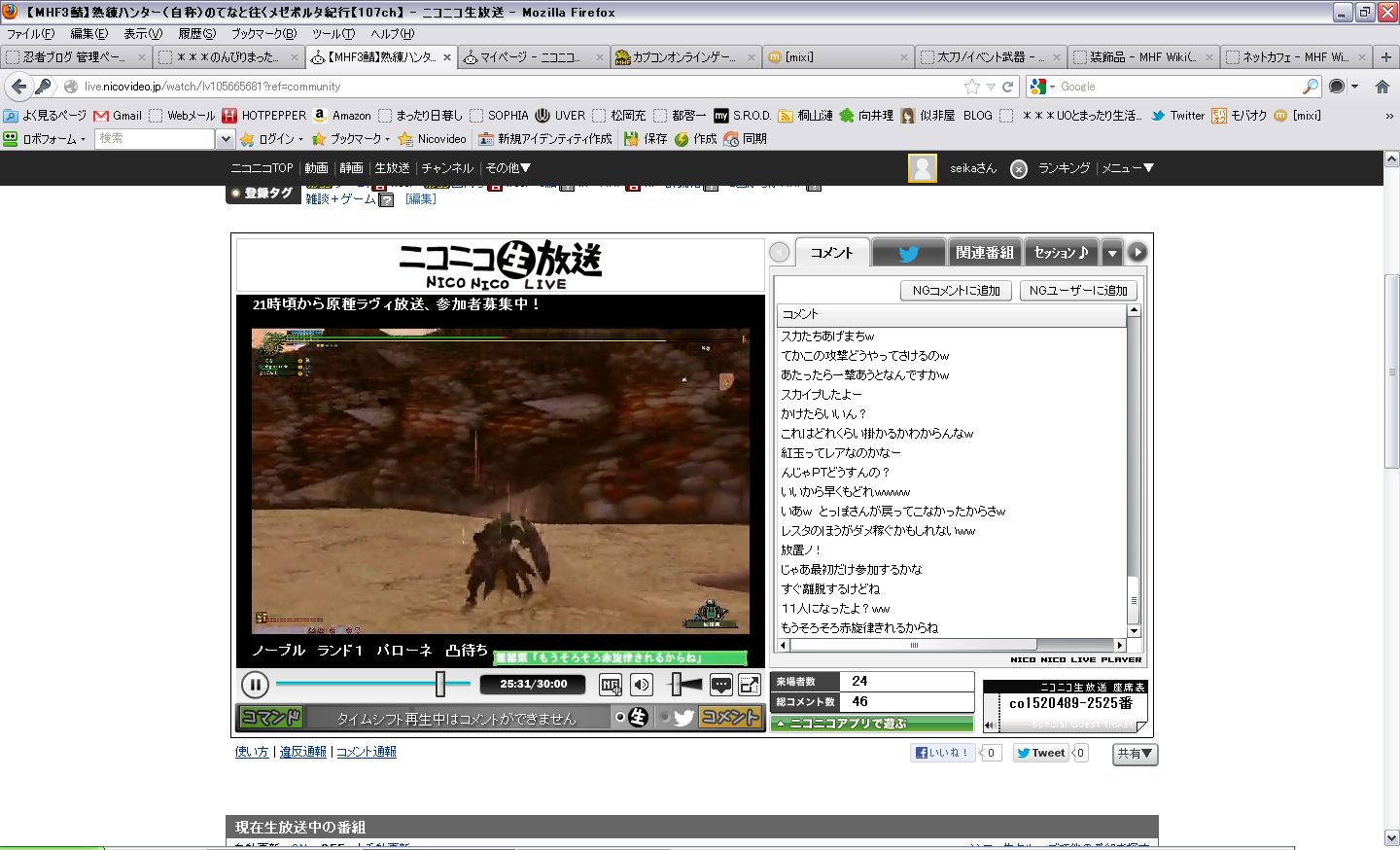Open the Gmail bookmark

(x=118, y=116)
